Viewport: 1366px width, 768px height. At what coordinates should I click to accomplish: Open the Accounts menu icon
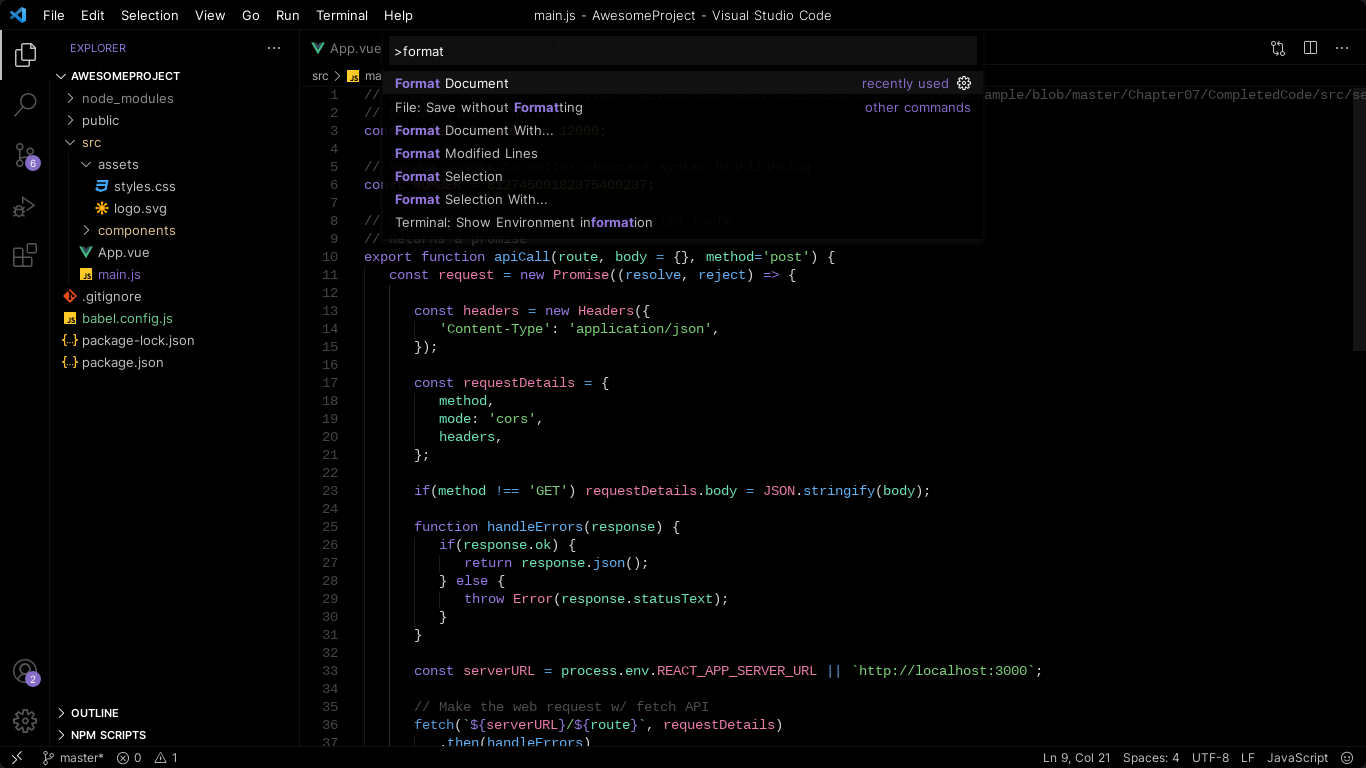point(25,672)
